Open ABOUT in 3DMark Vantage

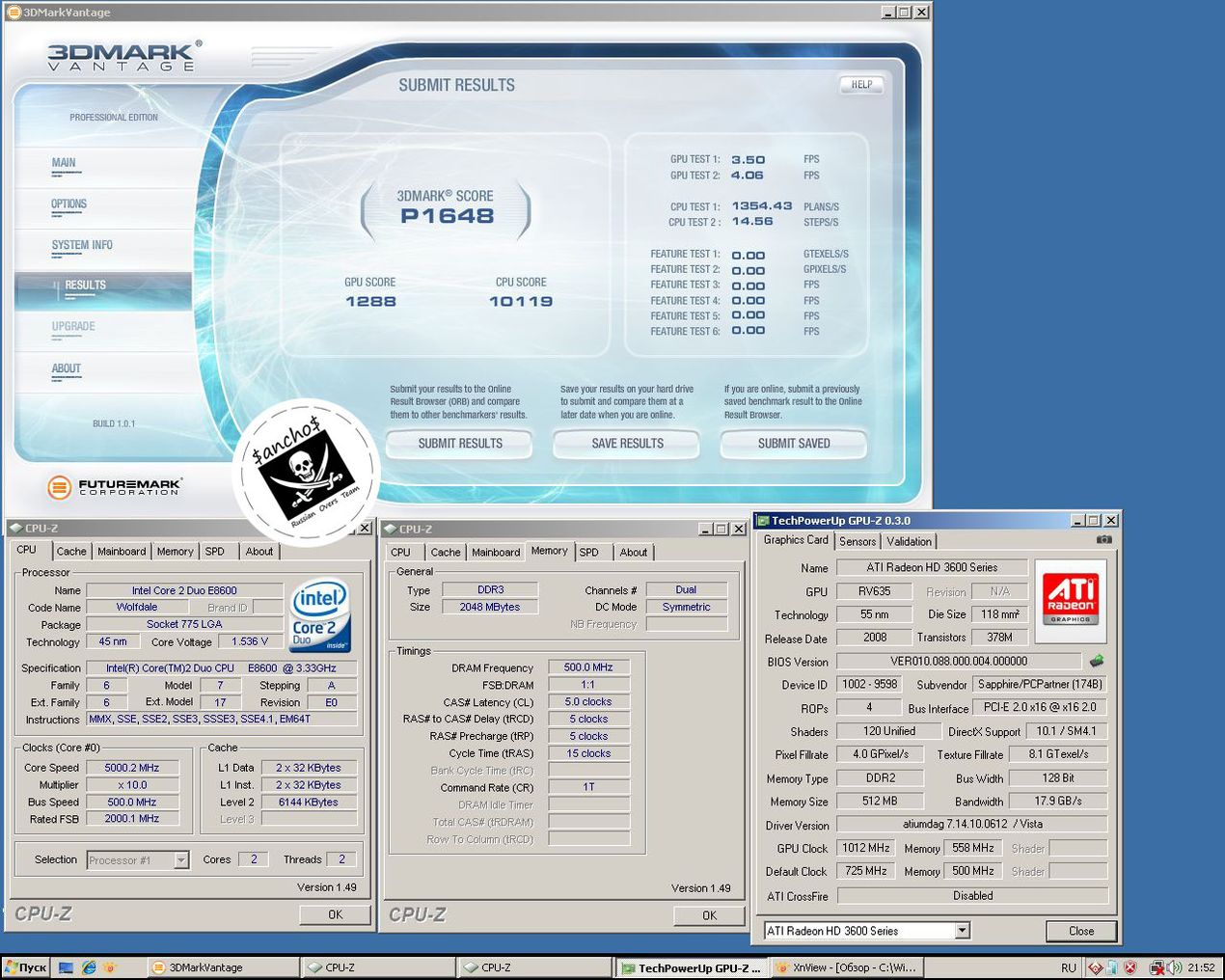[67, 368]
